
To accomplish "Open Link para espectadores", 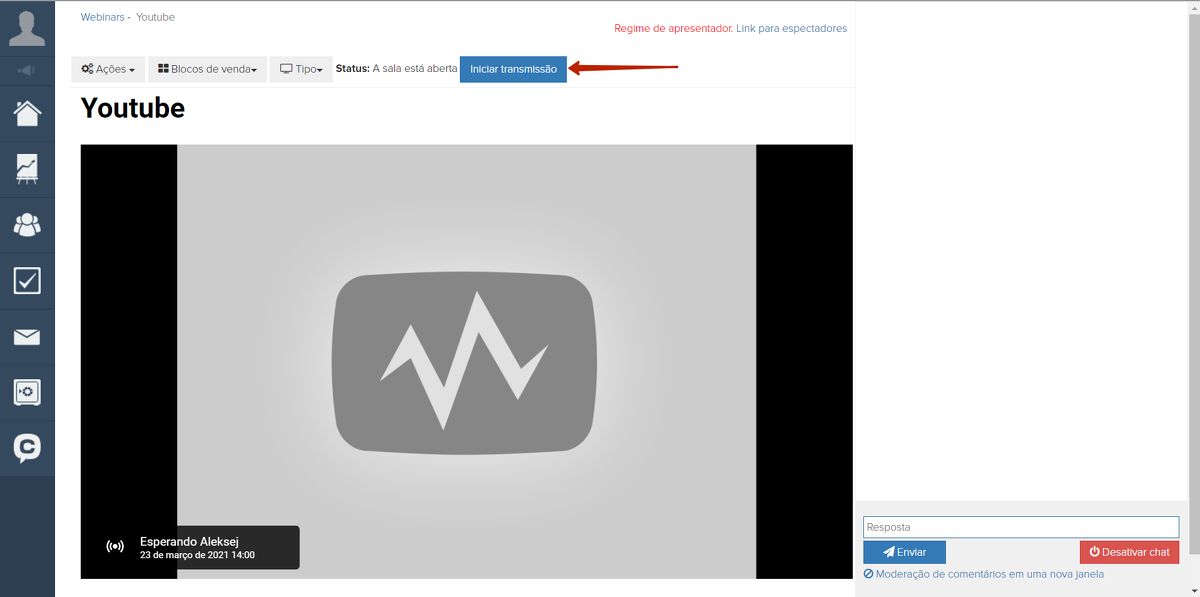I will 791,29.
